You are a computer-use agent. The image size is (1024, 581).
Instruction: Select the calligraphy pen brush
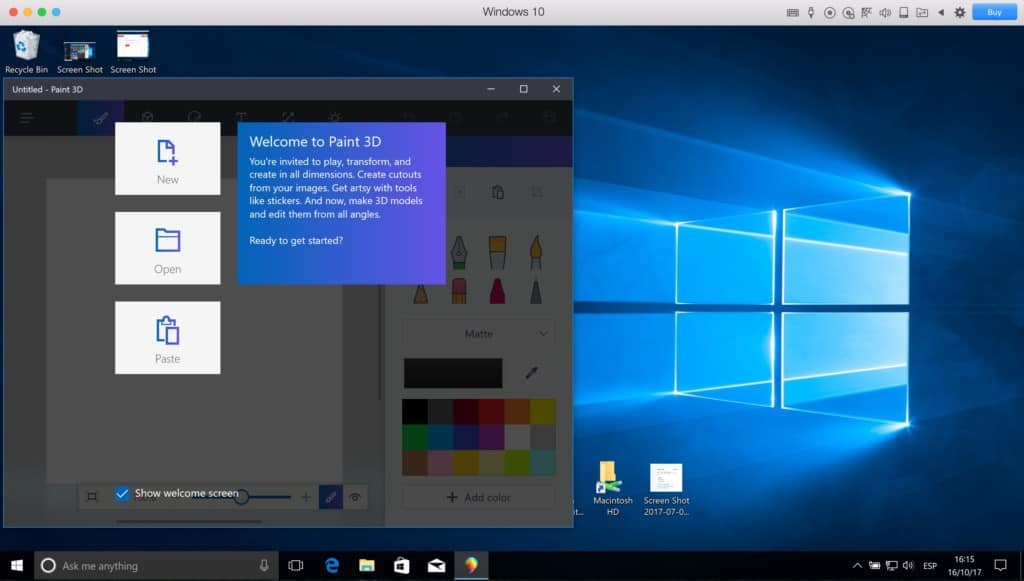[459, 252]
